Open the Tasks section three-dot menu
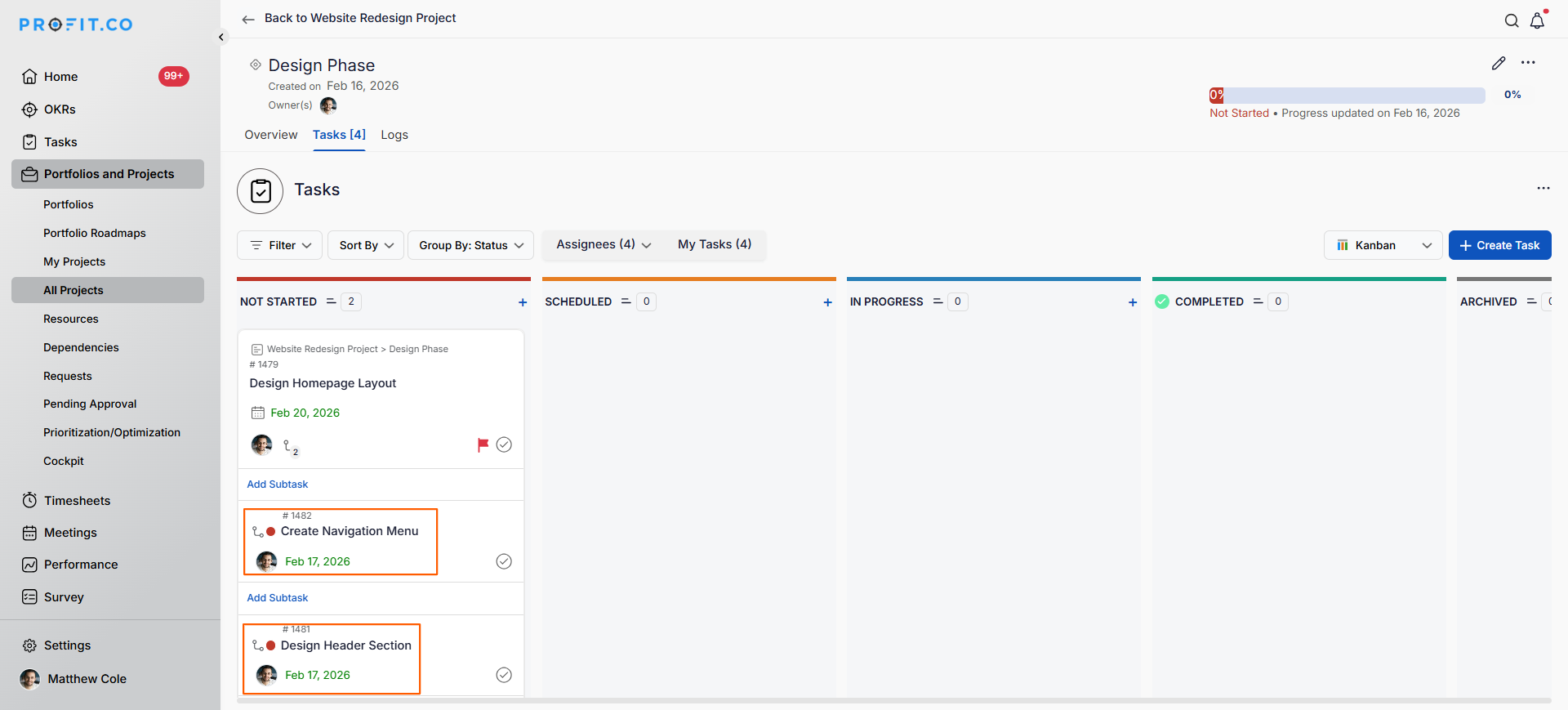The height and width of the screenshot is (710, 1568). coord(1543,189)
